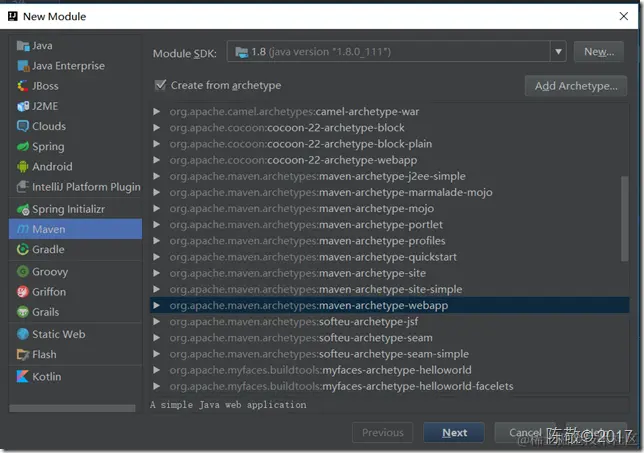
Task: Select maven-archetype-site-simple row
Action: pos(389,290)
